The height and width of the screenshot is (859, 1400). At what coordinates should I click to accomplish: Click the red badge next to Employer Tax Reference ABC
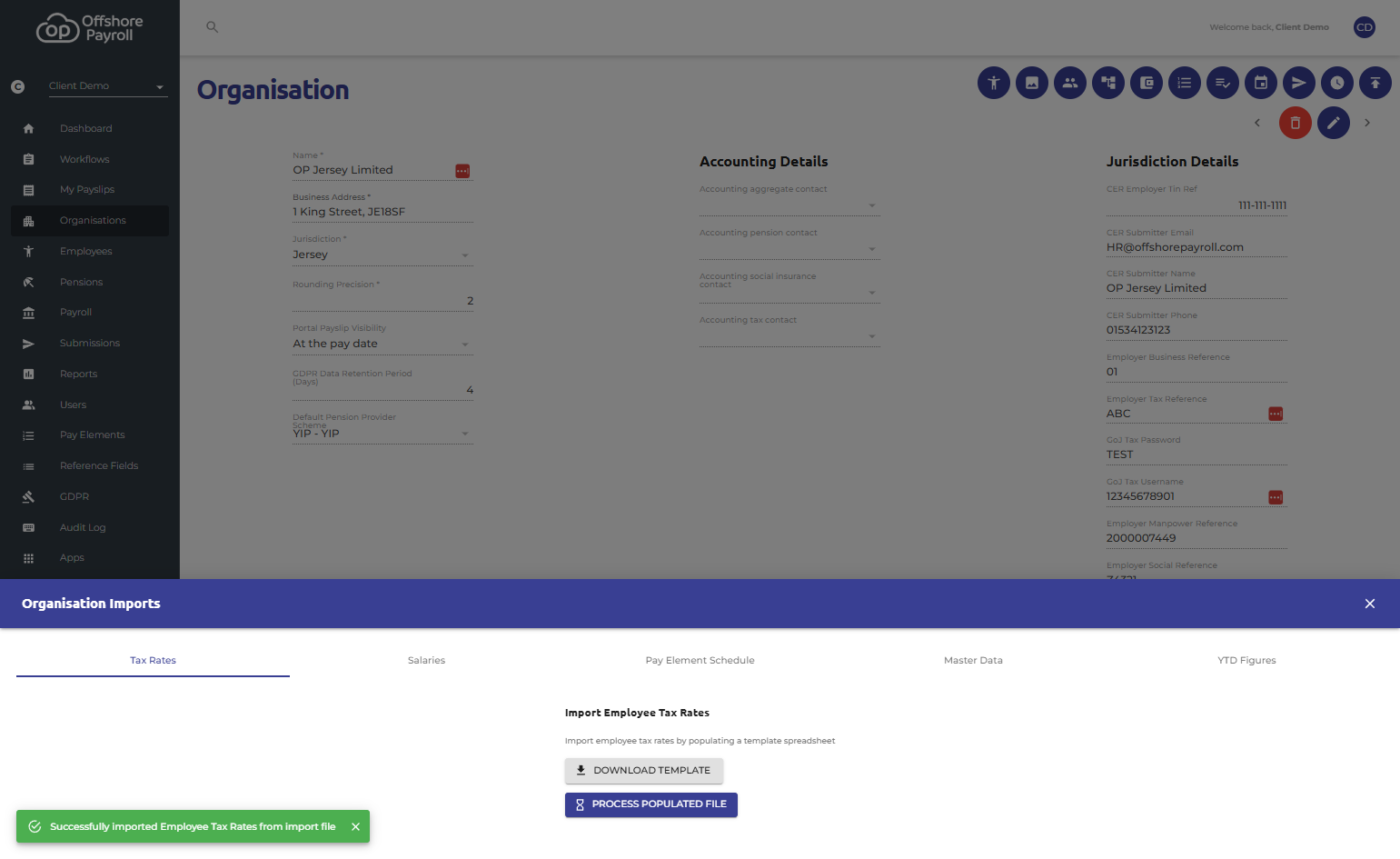(1276, 414)
